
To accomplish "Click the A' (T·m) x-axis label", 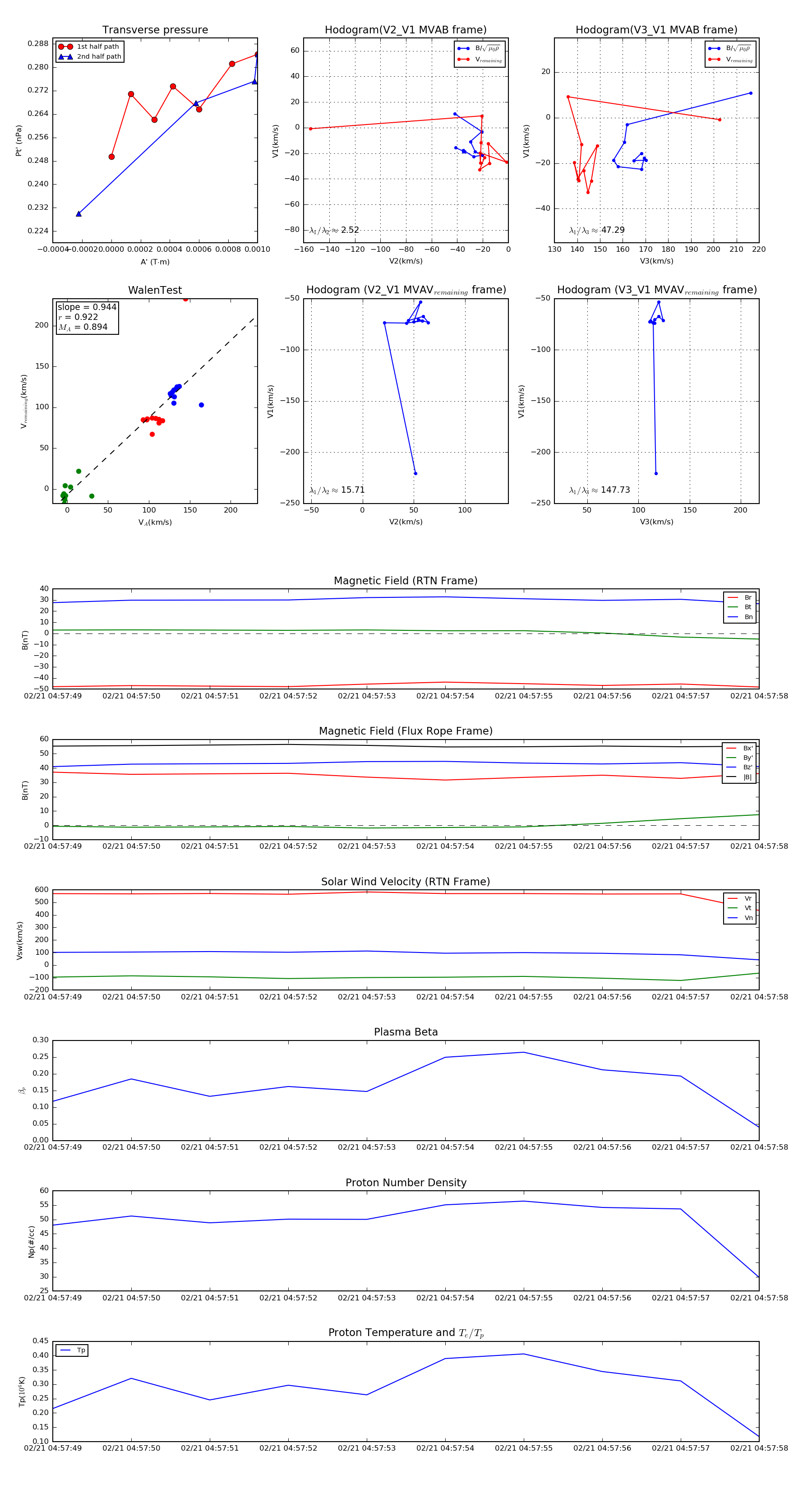I will click(x=155, y=262).
